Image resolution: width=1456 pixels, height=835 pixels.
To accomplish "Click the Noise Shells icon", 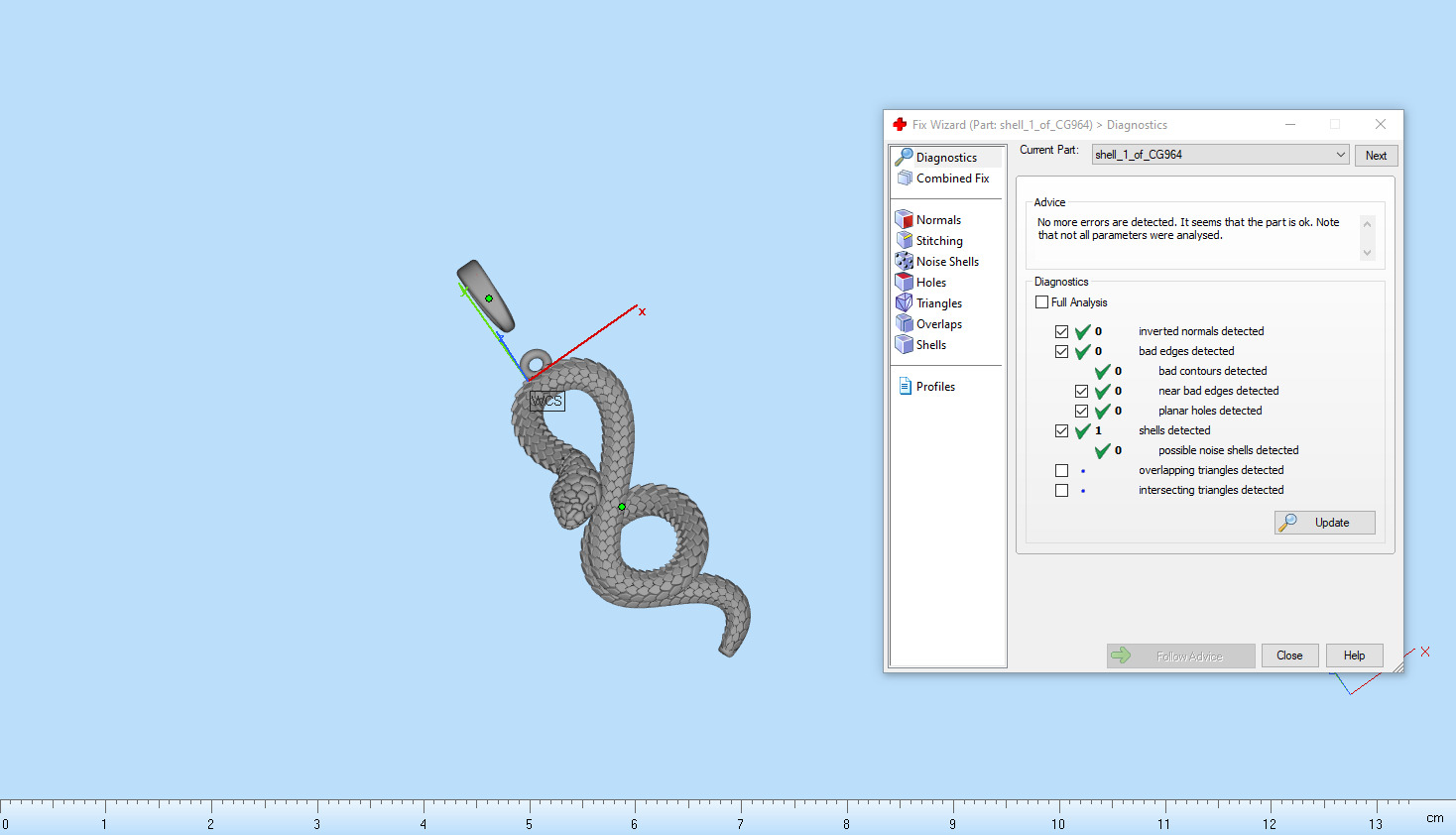I will 904,261.
